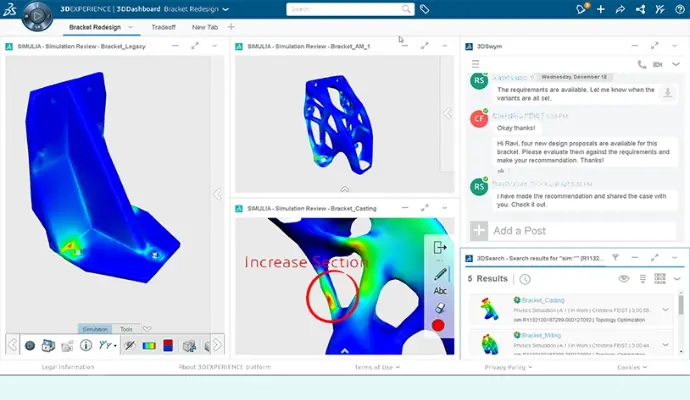The height and width of the screenshot is (400, 690).
Task: Pick the red color swatch in markup palette
Action: (439, 326)
